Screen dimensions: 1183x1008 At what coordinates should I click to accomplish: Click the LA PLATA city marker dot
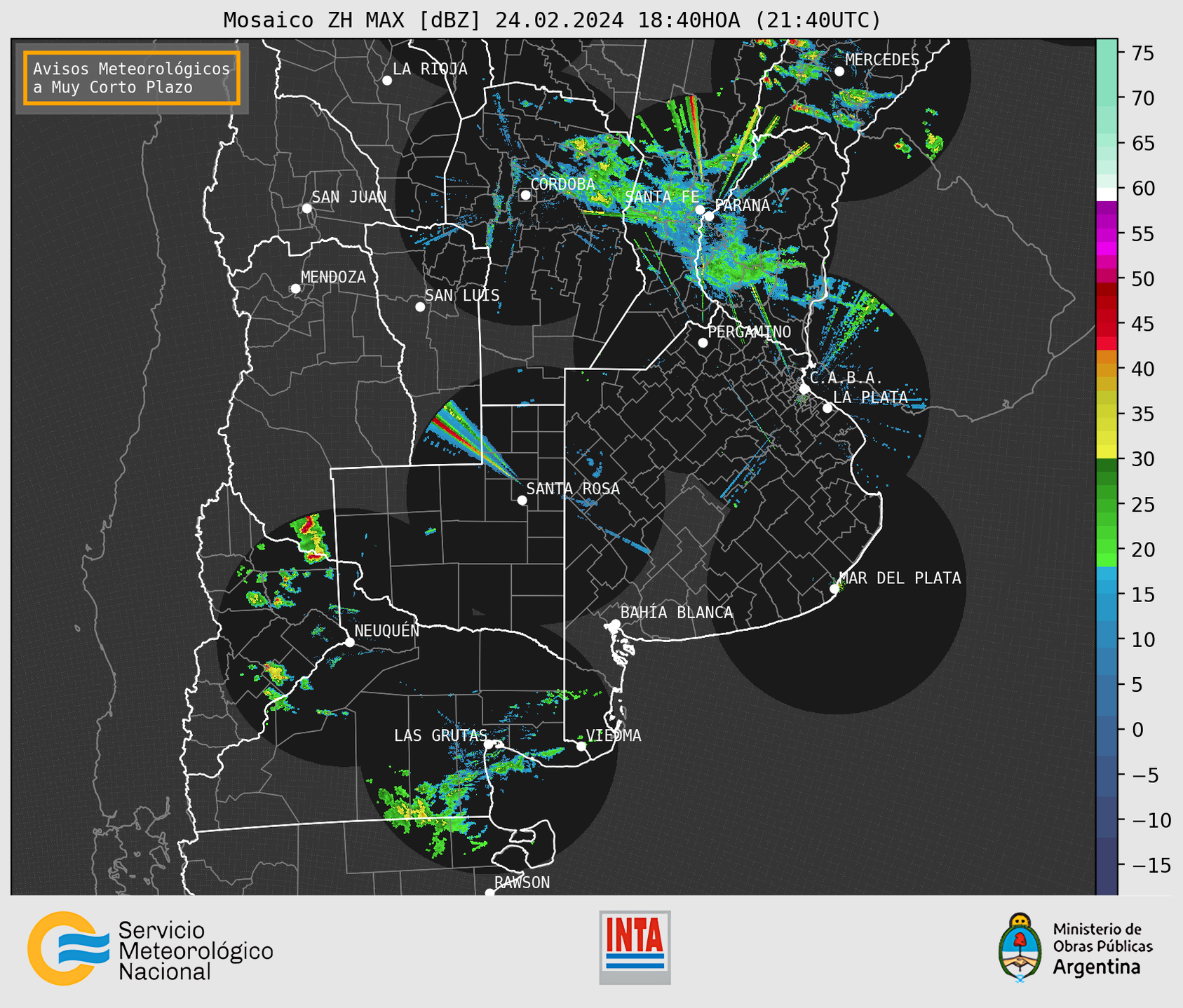pos(827,408)
